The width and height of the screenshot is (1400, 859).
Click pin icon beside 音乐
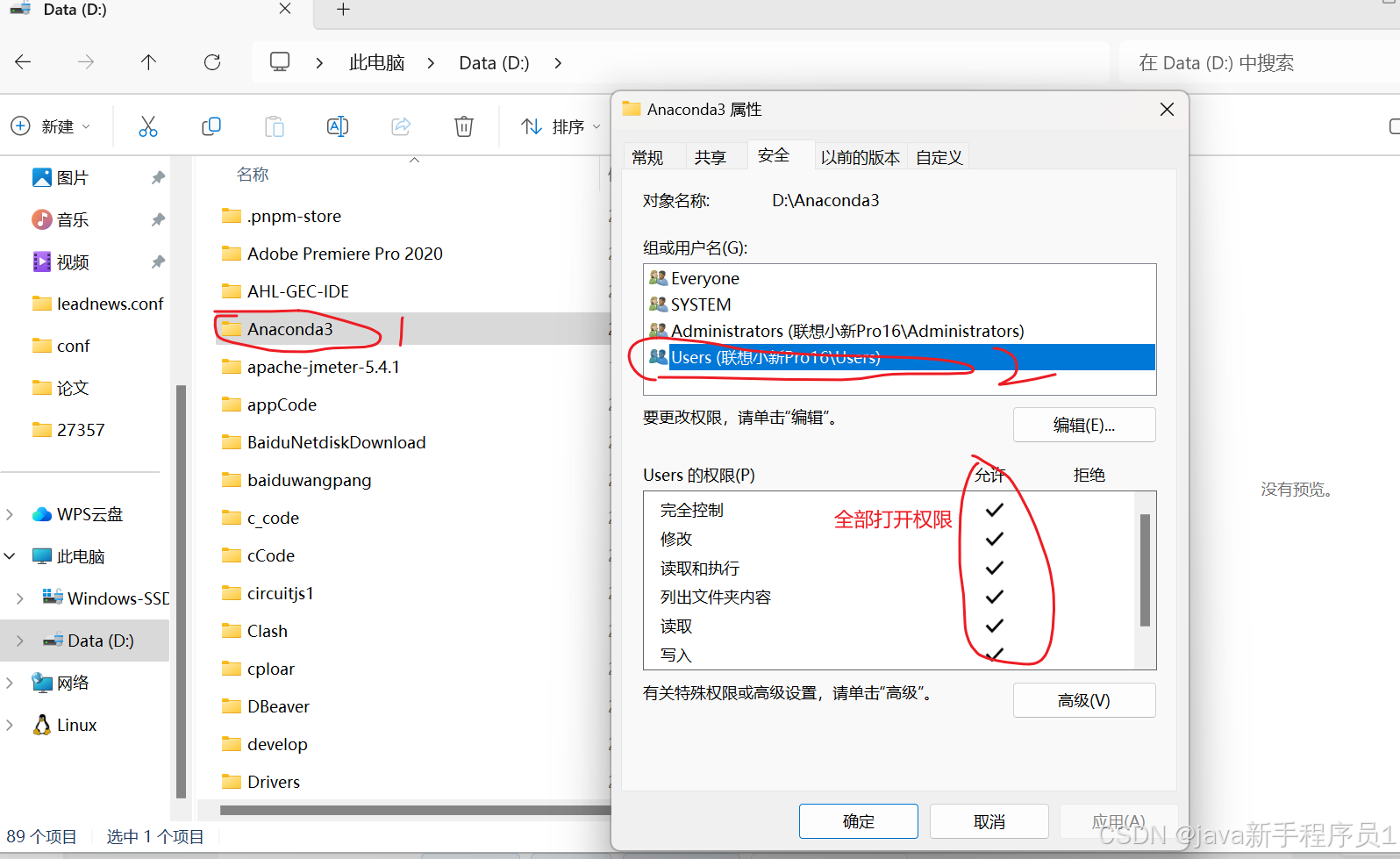click(158, 220)
